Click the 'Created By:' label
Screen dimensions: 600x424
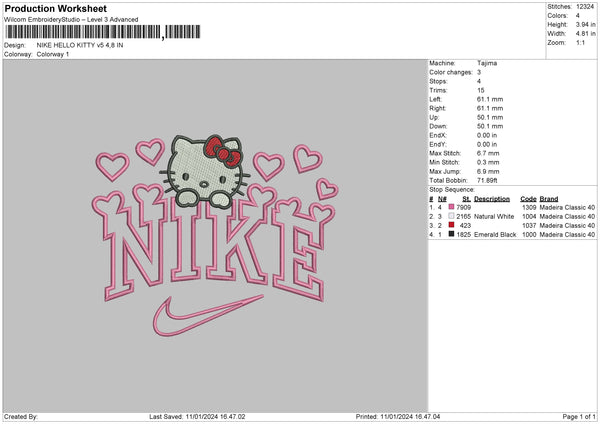pos(21,417)
